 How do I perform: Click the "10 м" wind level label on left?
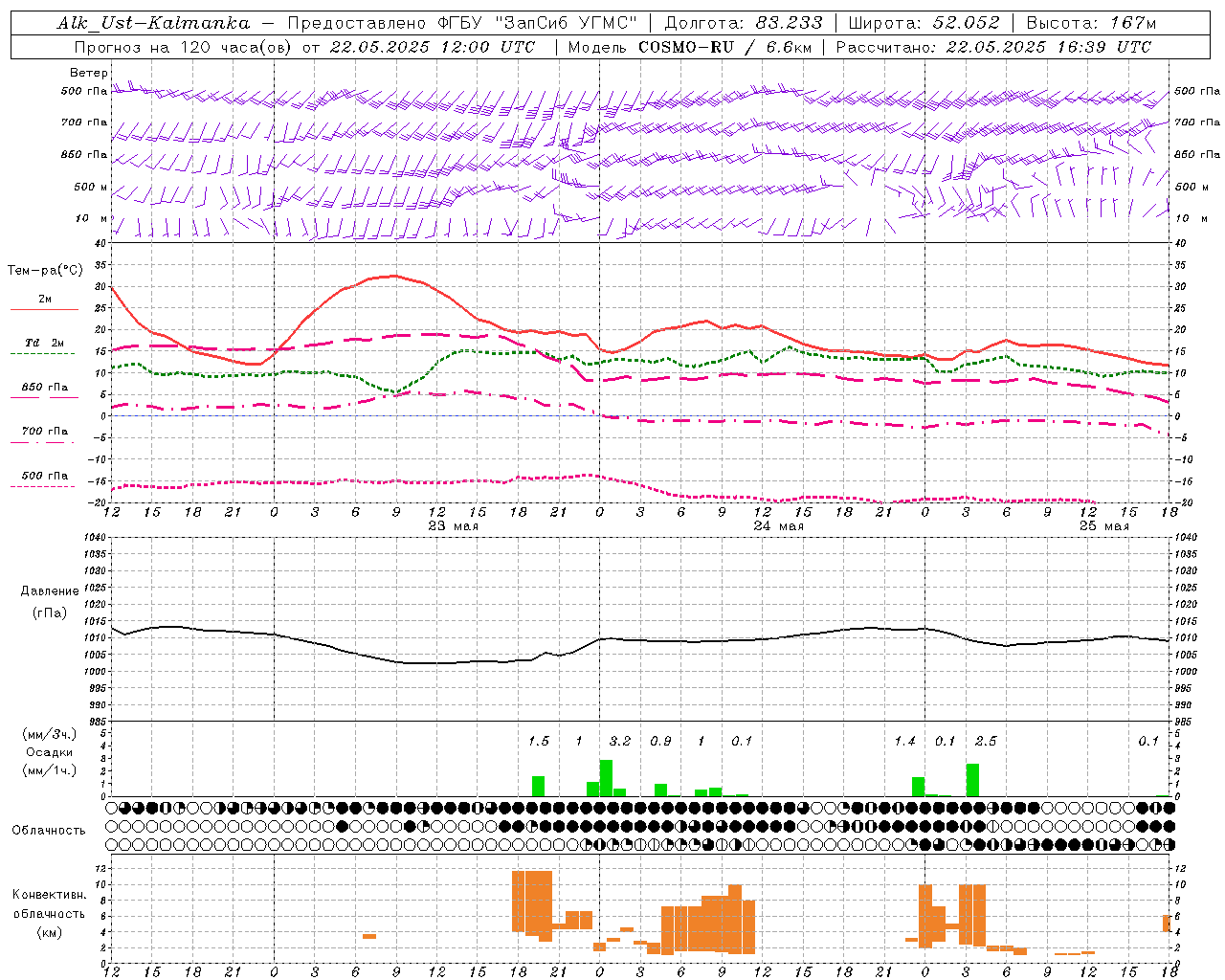pos(92,218)
